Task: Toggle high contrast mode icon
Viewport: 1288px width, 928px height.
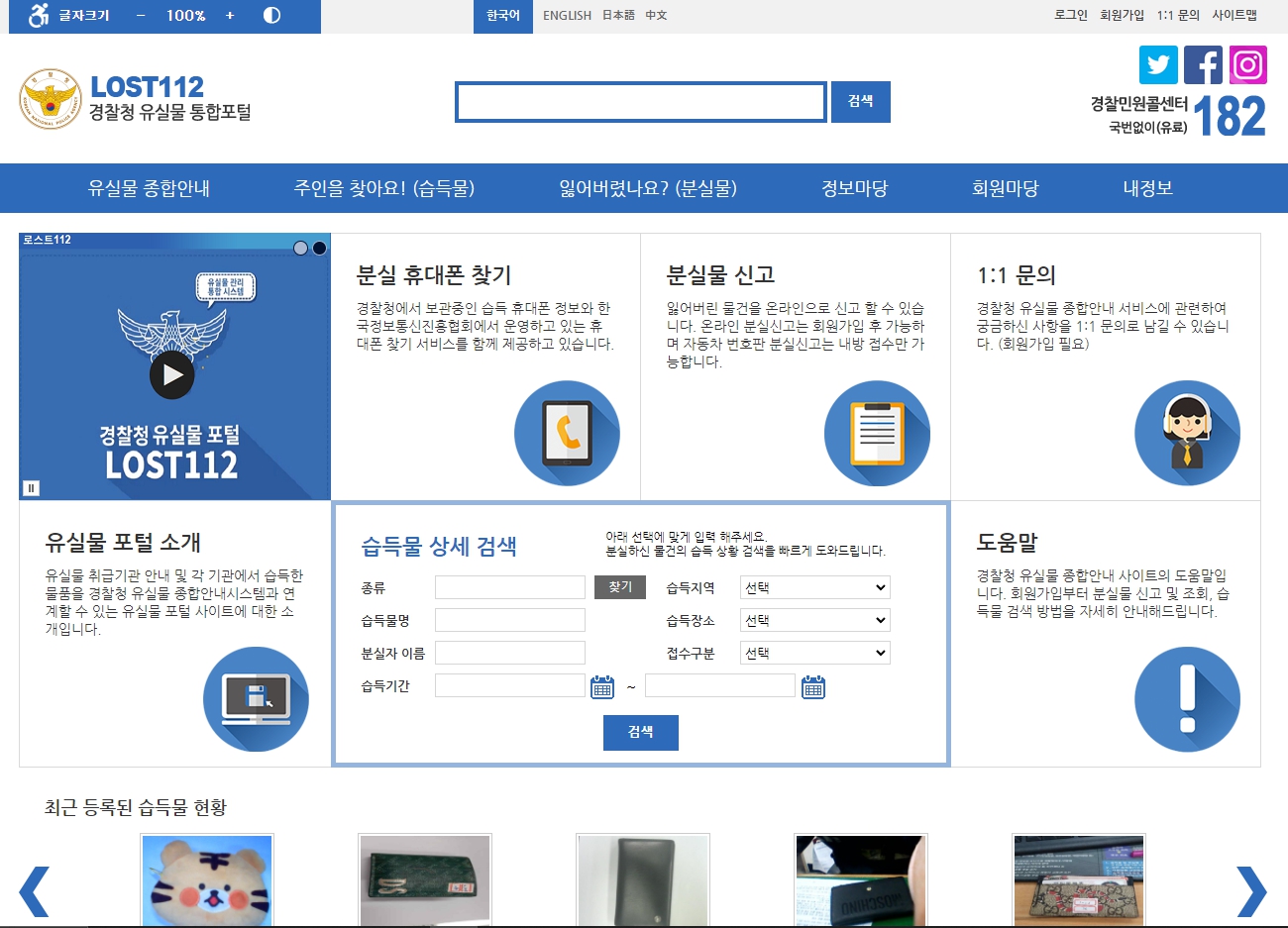Action: point(272,15)
